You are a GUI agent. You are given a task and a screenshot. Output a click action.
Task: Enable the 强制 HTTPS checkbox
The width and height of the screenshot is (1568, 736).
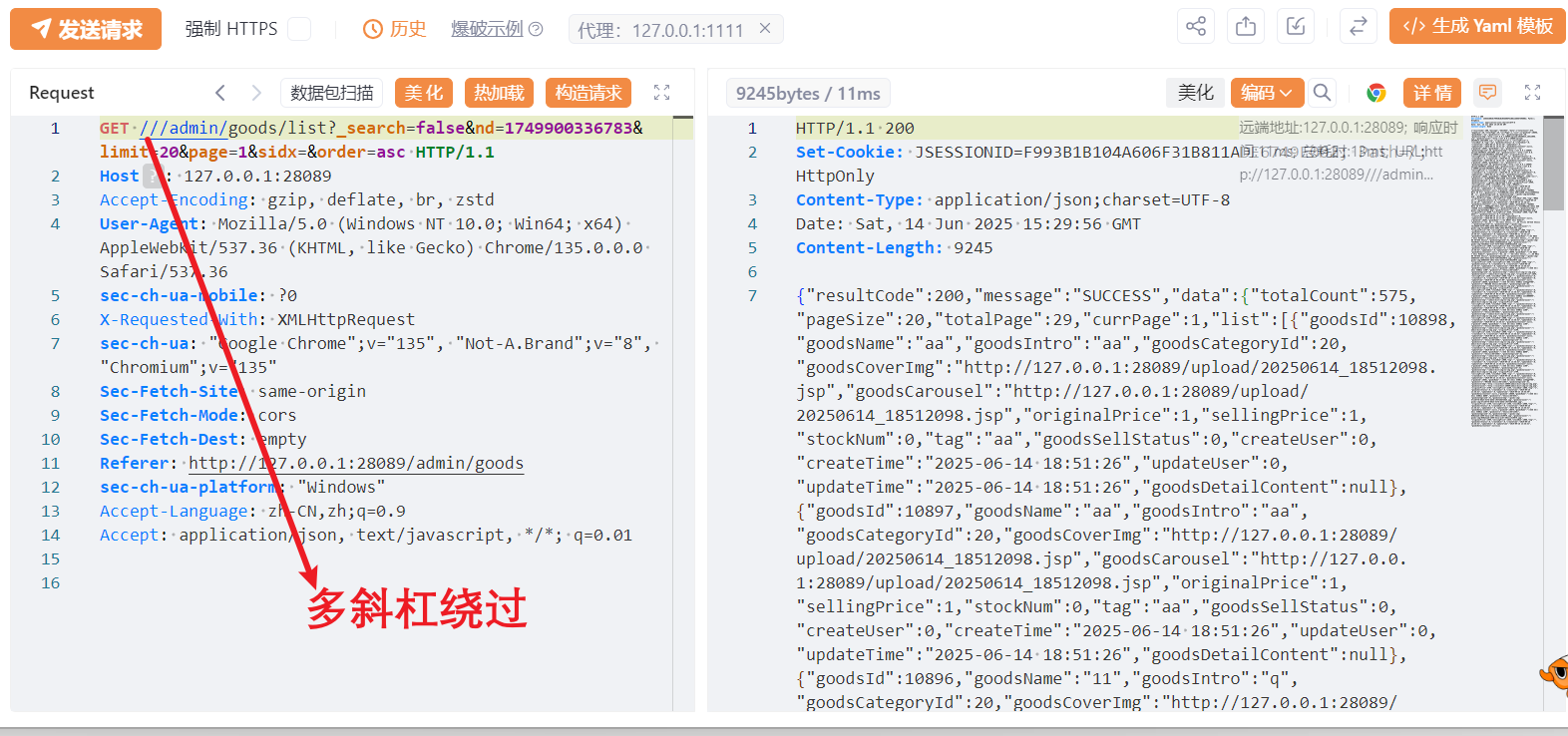pyautogui.click(x=298, y=29)
